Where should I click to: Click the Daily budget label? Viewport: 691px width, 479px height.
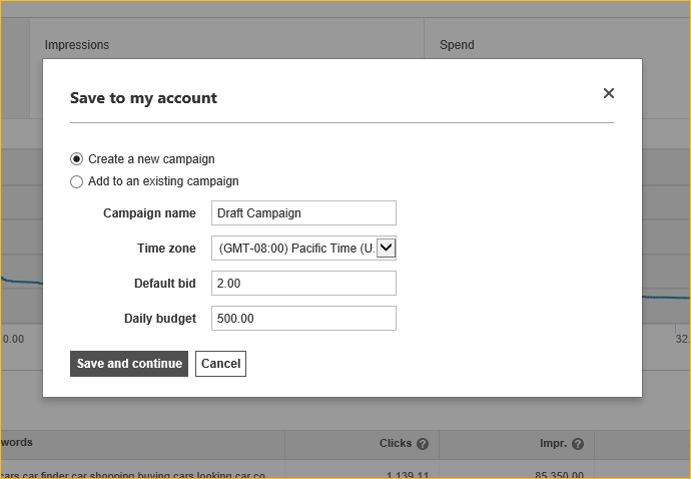point(160,318)
